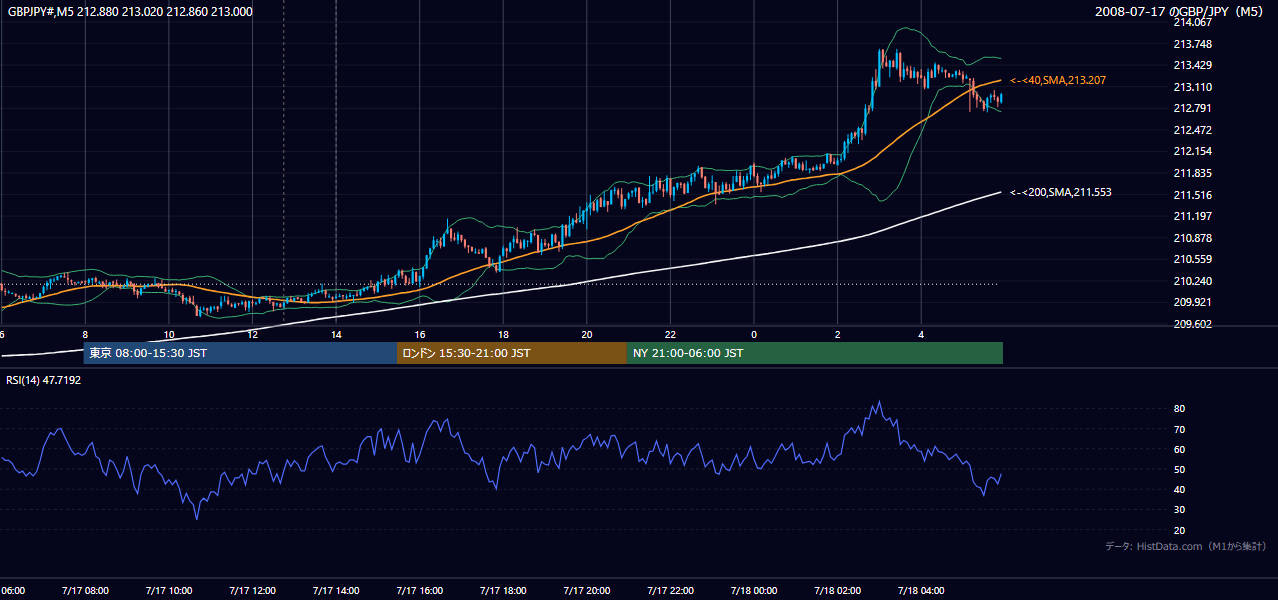Screen dimensions: 1278x600
Task: Click RSI level 80 on the axis
Action: (x=1179, y=409)
